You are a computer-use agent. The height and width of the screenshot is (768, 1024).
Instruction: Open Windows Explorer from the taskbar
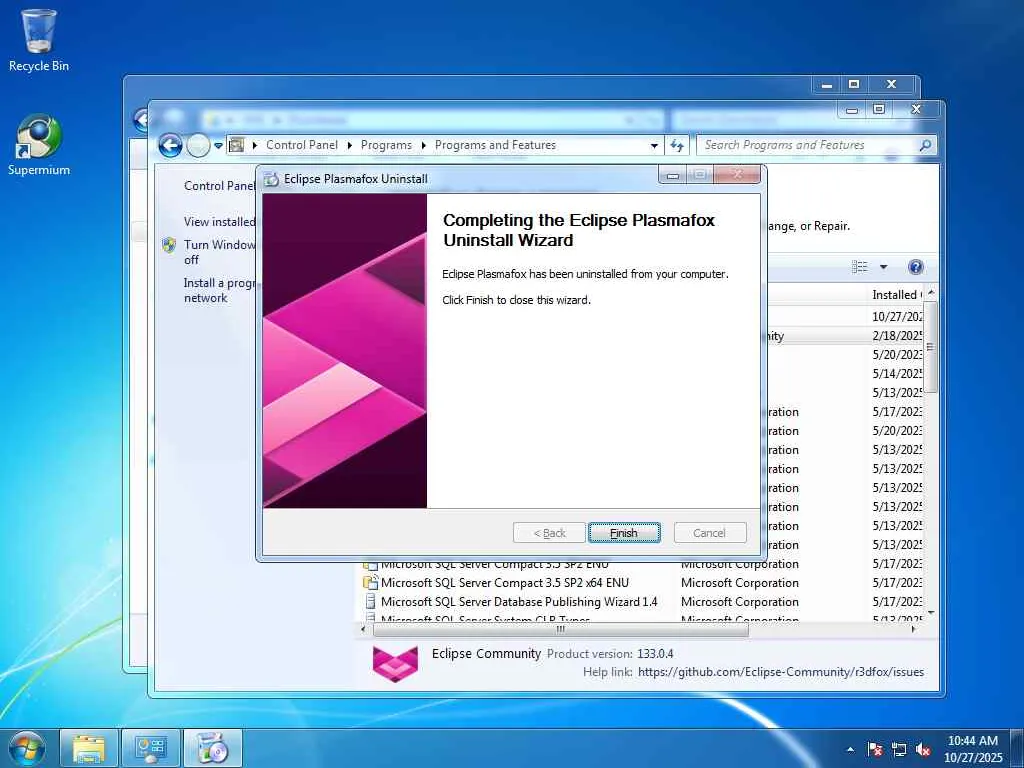click(x=89, y=748)
